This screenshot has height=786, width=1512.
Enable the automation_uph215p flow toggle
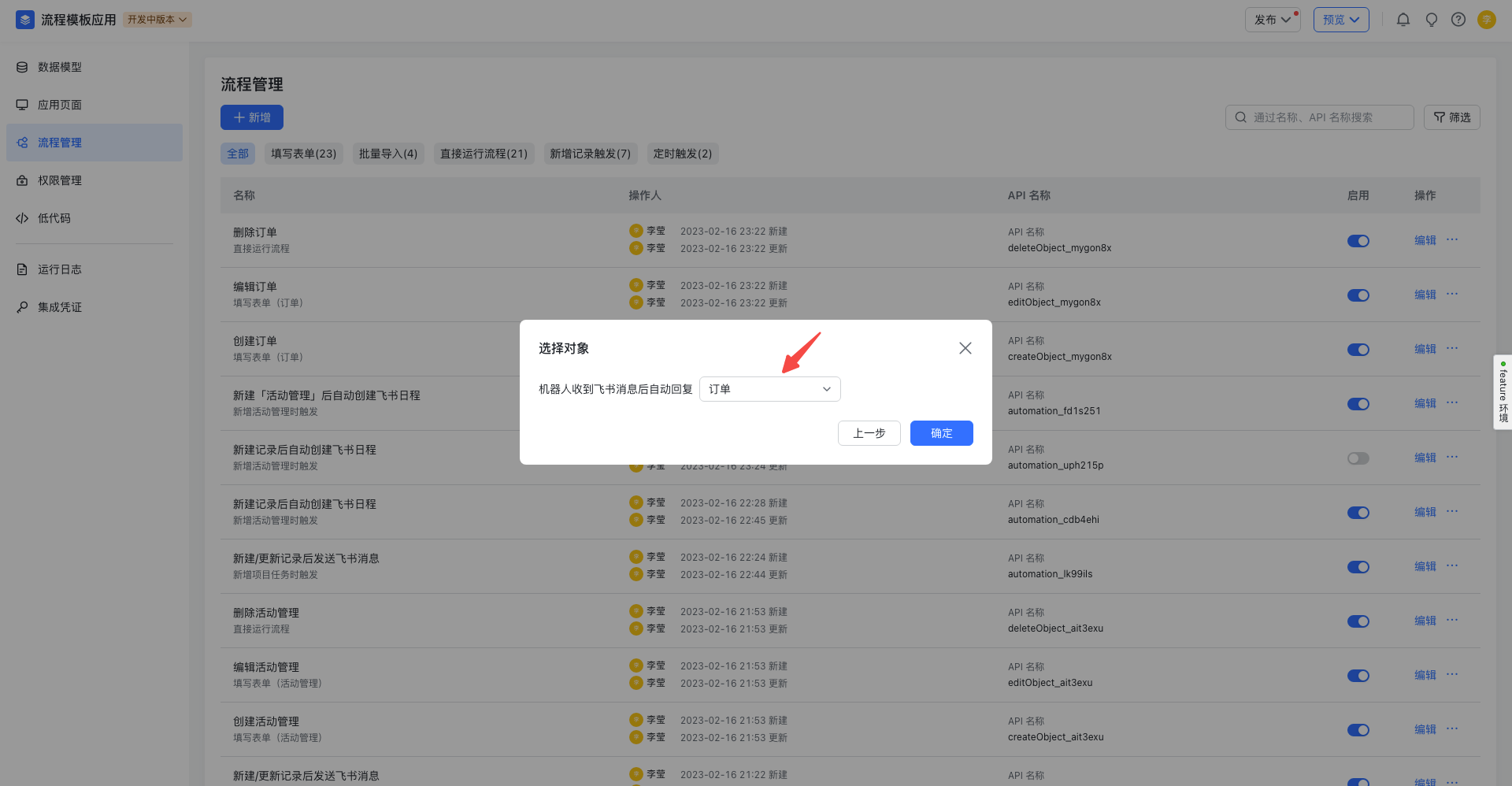(x=1358, y=458)
